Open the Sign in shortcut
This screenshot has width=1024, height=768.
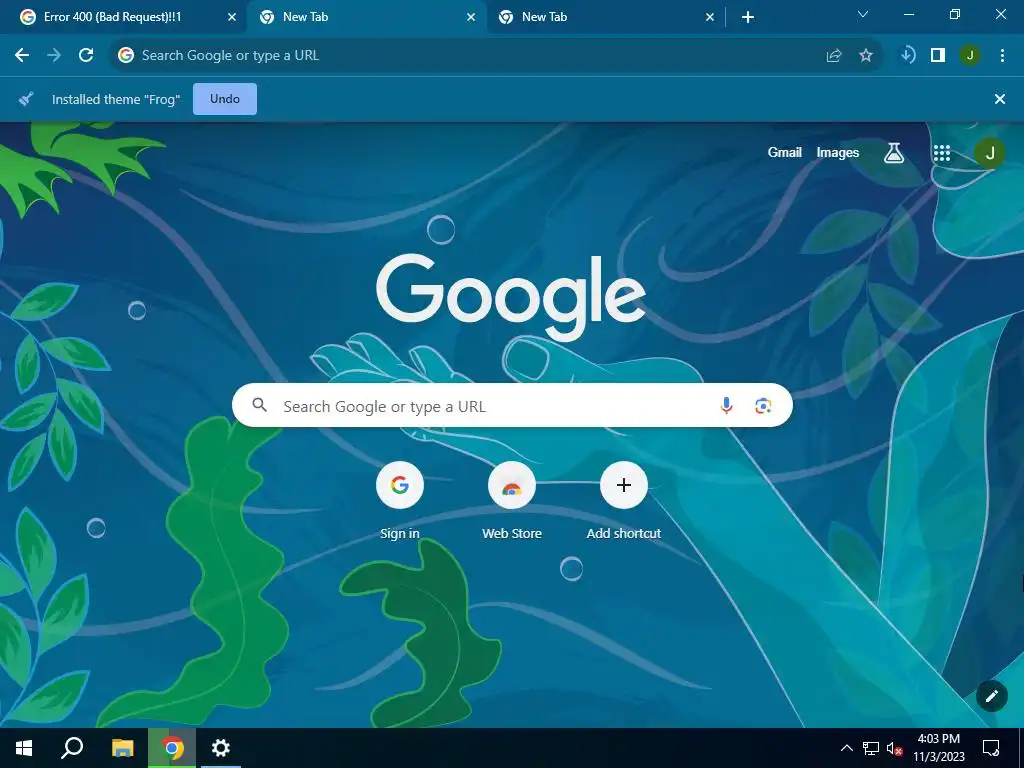[x=400, y=501]
